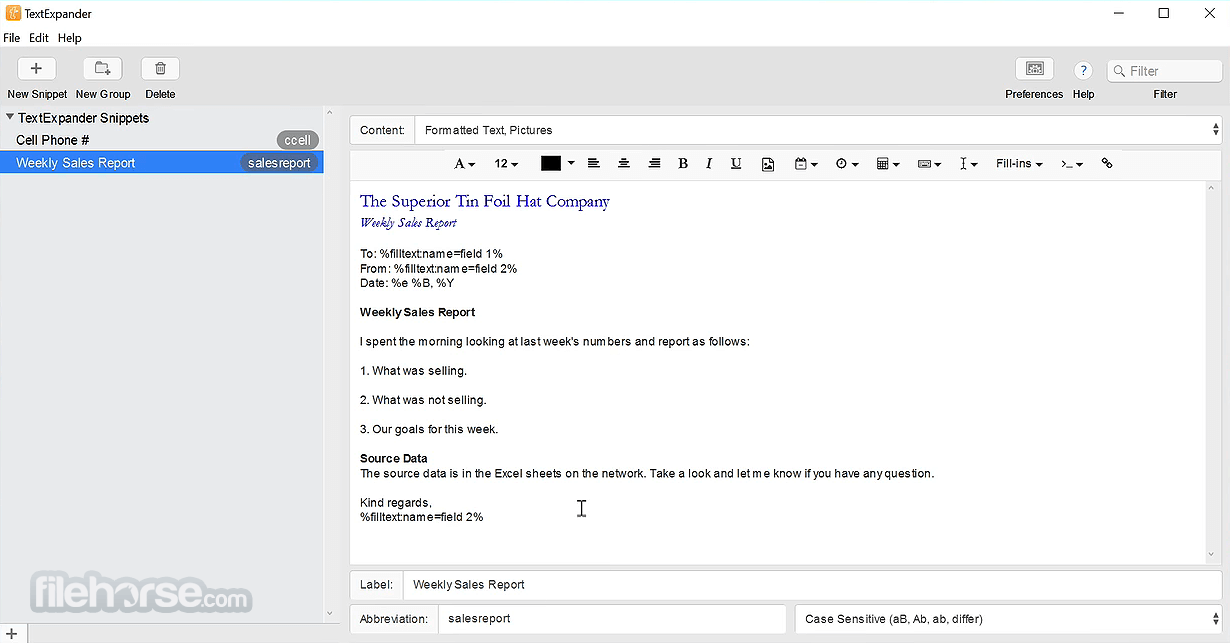
Task: Open the script snippet prompt dropdown
Action: click(1072, 164)
